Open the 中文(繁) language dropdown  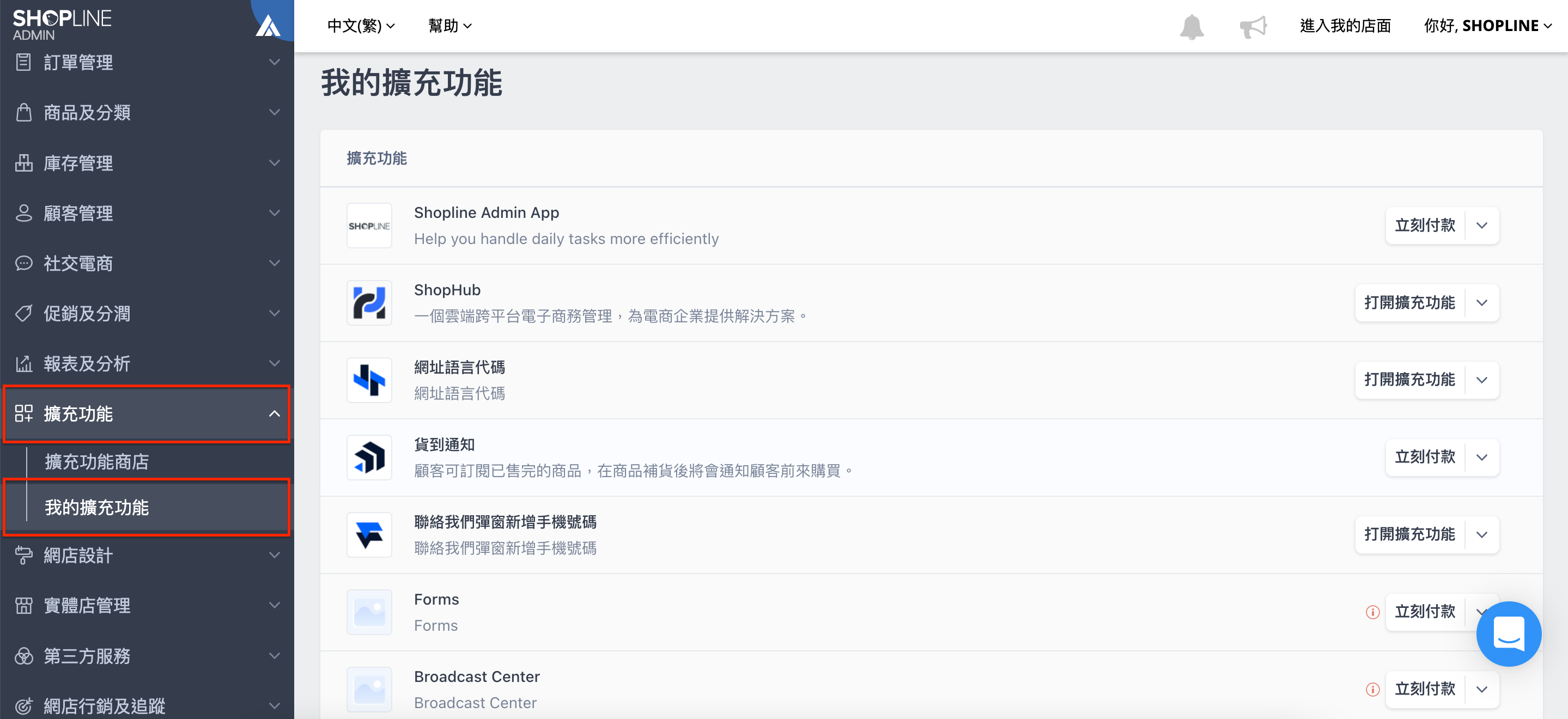click(361, 26)
